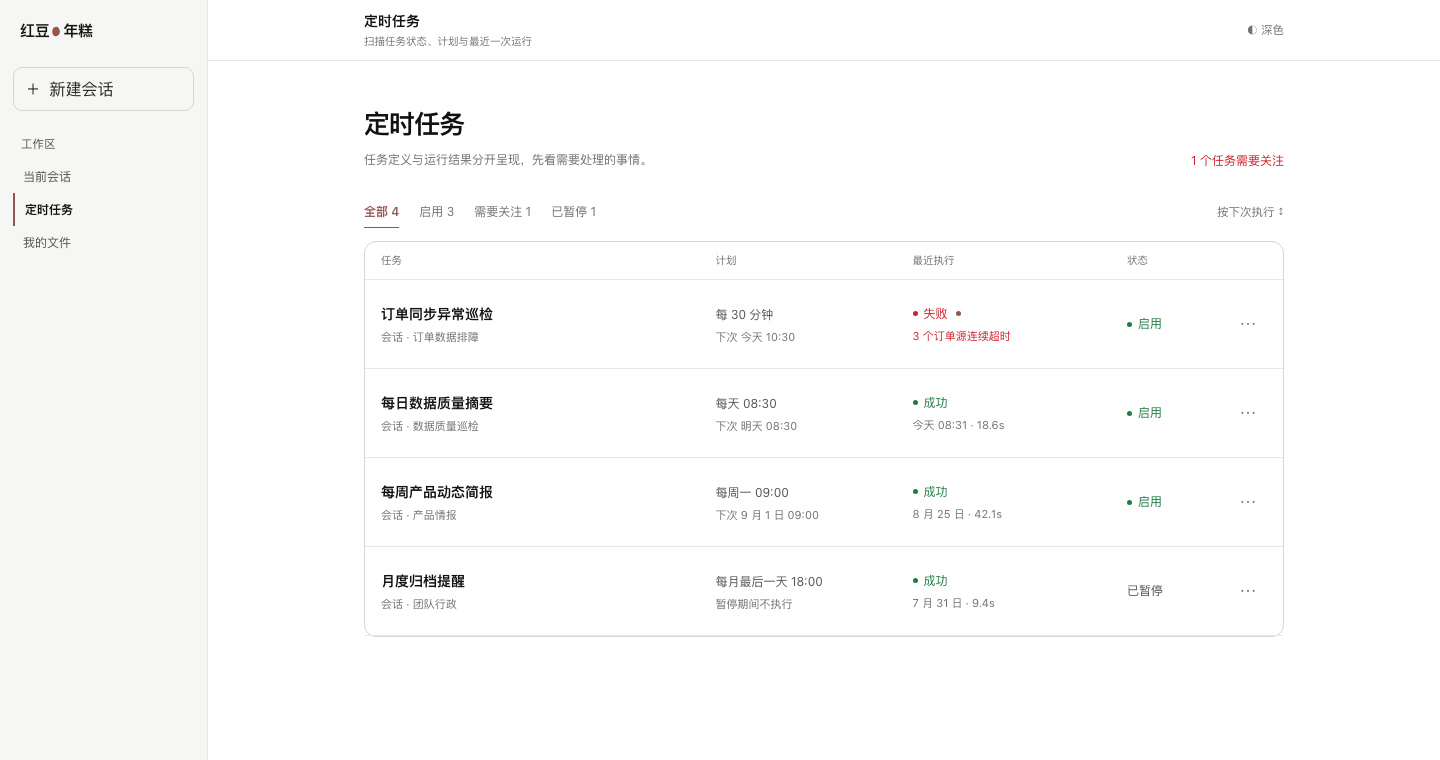Click 会话 · 订单数据排障 subtitle
This screenshot has height=760, width=1440.
[x=430, y=337]
